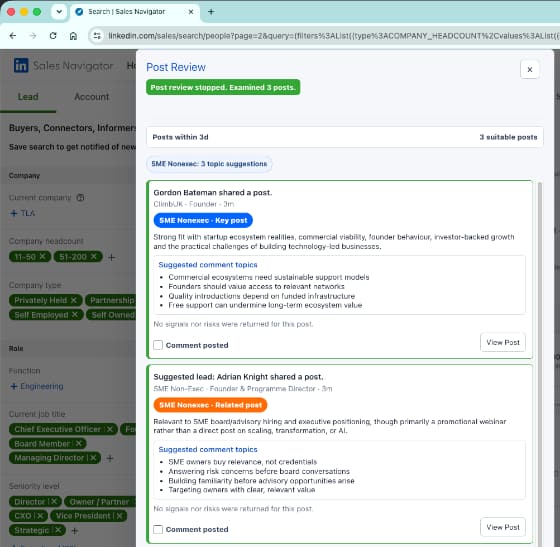
Task: Click 'SME owners buy relevance, not credentials'
Action: tap(242, 462)
